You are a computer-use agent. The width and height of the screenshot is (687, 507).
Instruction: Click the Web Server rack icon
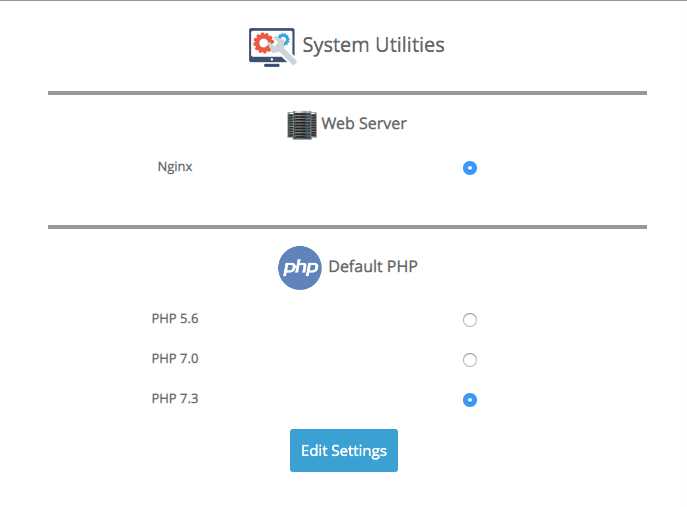click(x=299, y=124)
